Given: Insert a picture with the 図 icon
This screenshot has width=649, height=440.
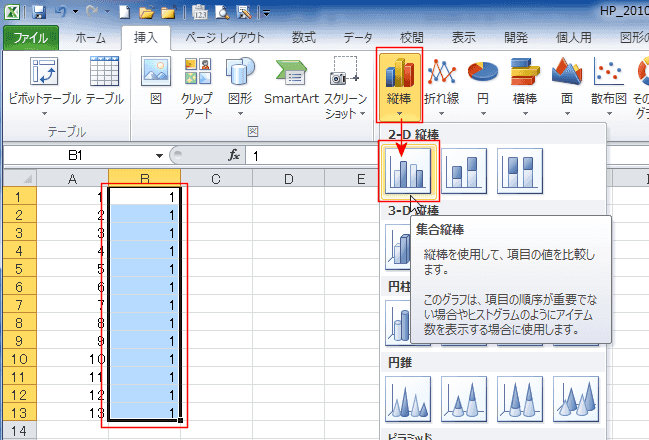Looking at the screenshot, I should (156, 81).
